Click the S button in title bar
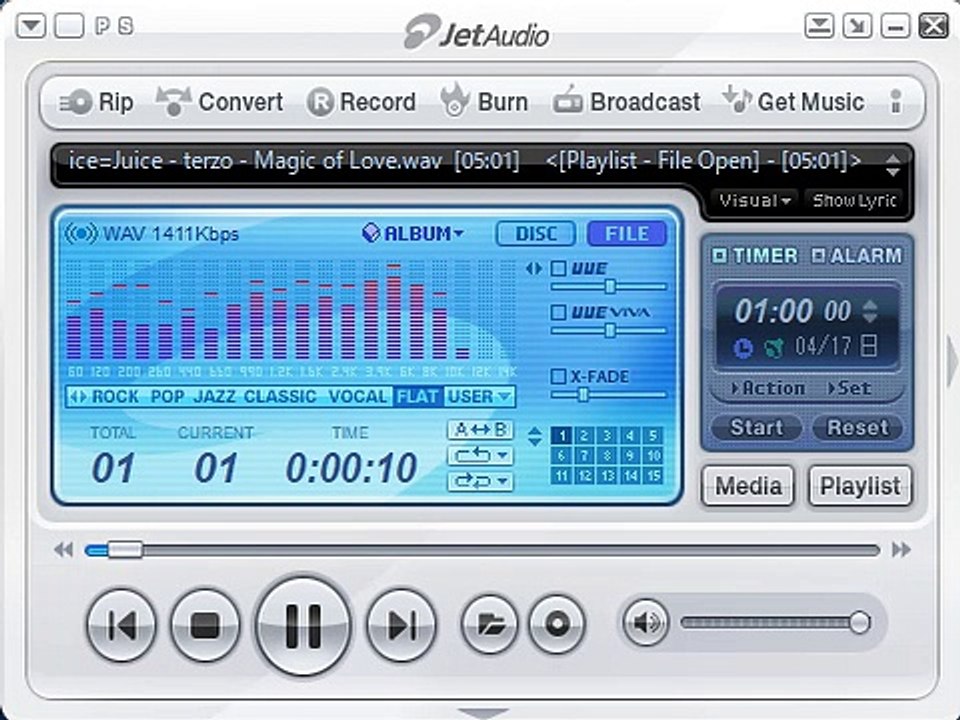This screenshot has height=720, width=960. click(x=126, y=26)
